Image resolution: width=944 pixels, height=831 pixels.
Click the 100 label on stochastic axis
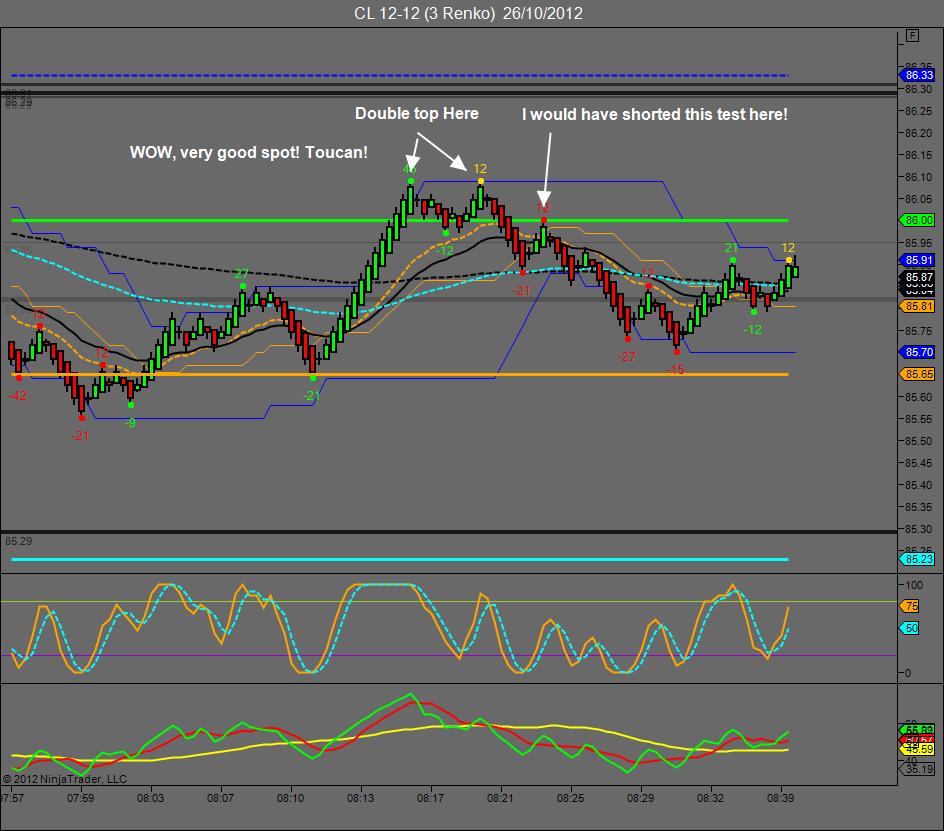(914, 585)
